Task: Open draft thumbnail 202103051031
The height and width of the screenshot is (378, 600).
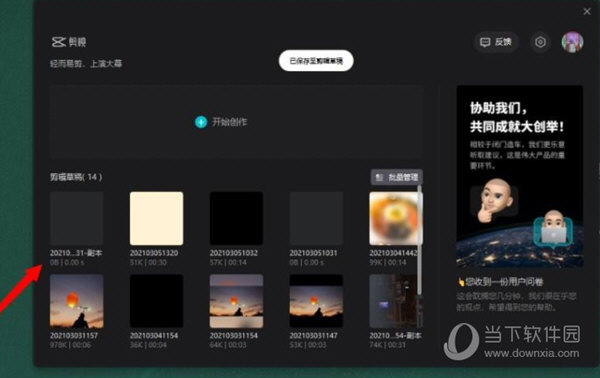Action: [316, 218]
